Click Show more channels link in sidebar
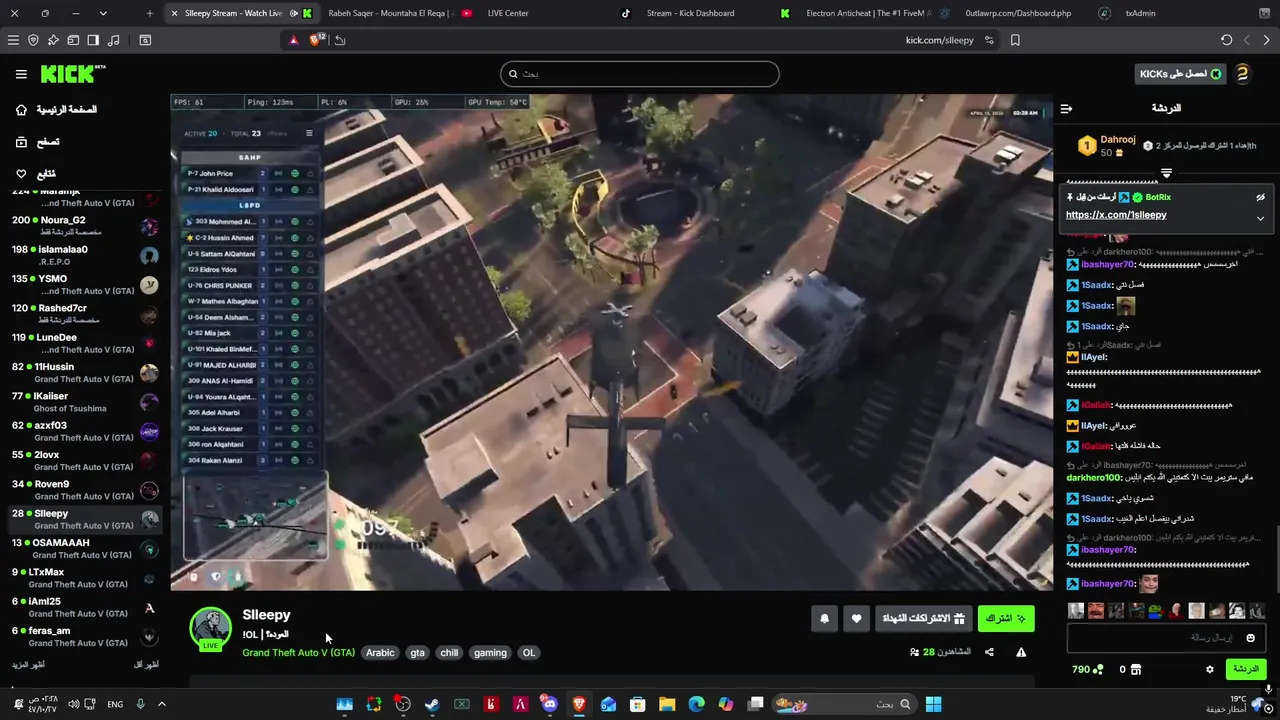The height and width of the screenshot is (720, 1280). (x=28, y=665)
